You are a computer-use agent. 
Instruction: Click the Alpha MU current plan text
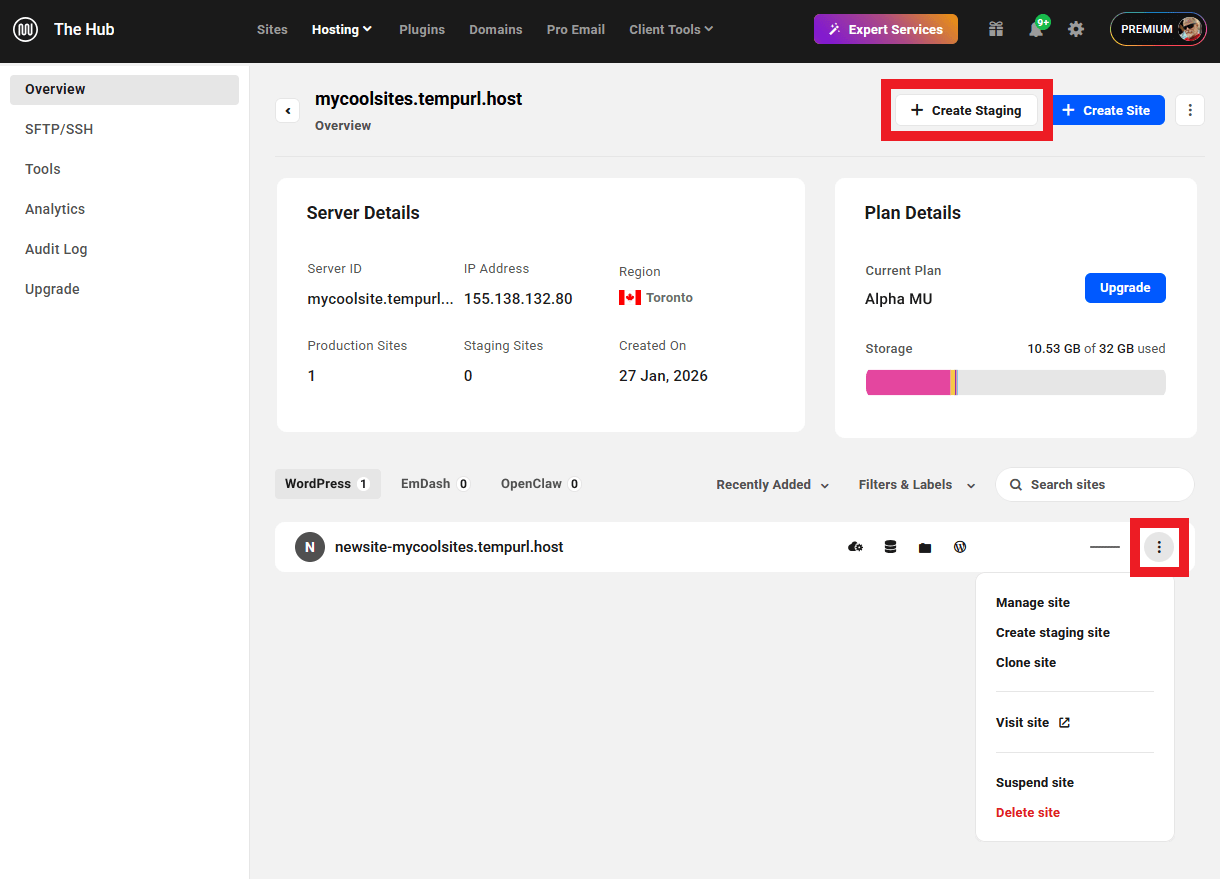[x=899, y=299]
